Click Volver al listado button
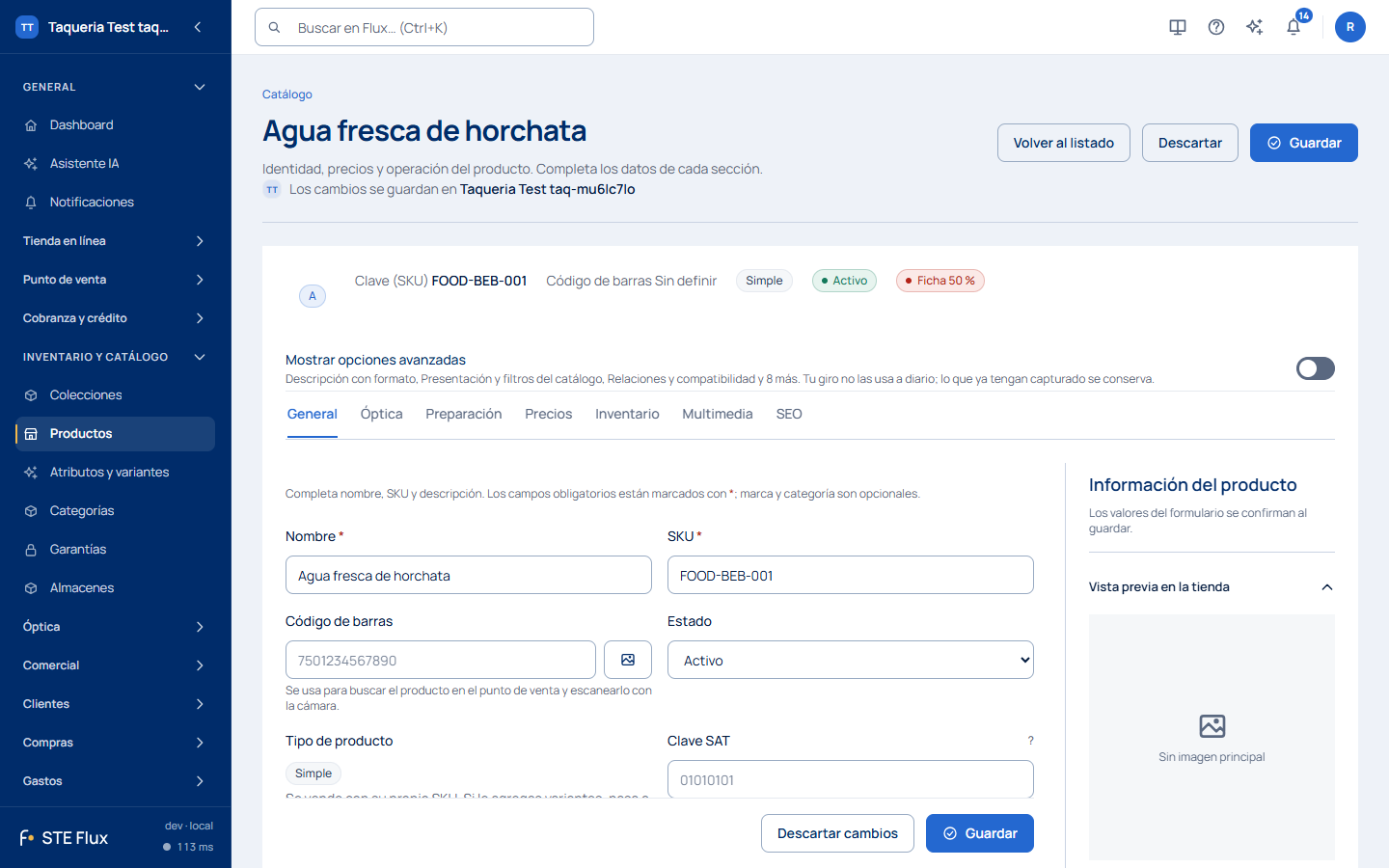 coord(1064,143)
